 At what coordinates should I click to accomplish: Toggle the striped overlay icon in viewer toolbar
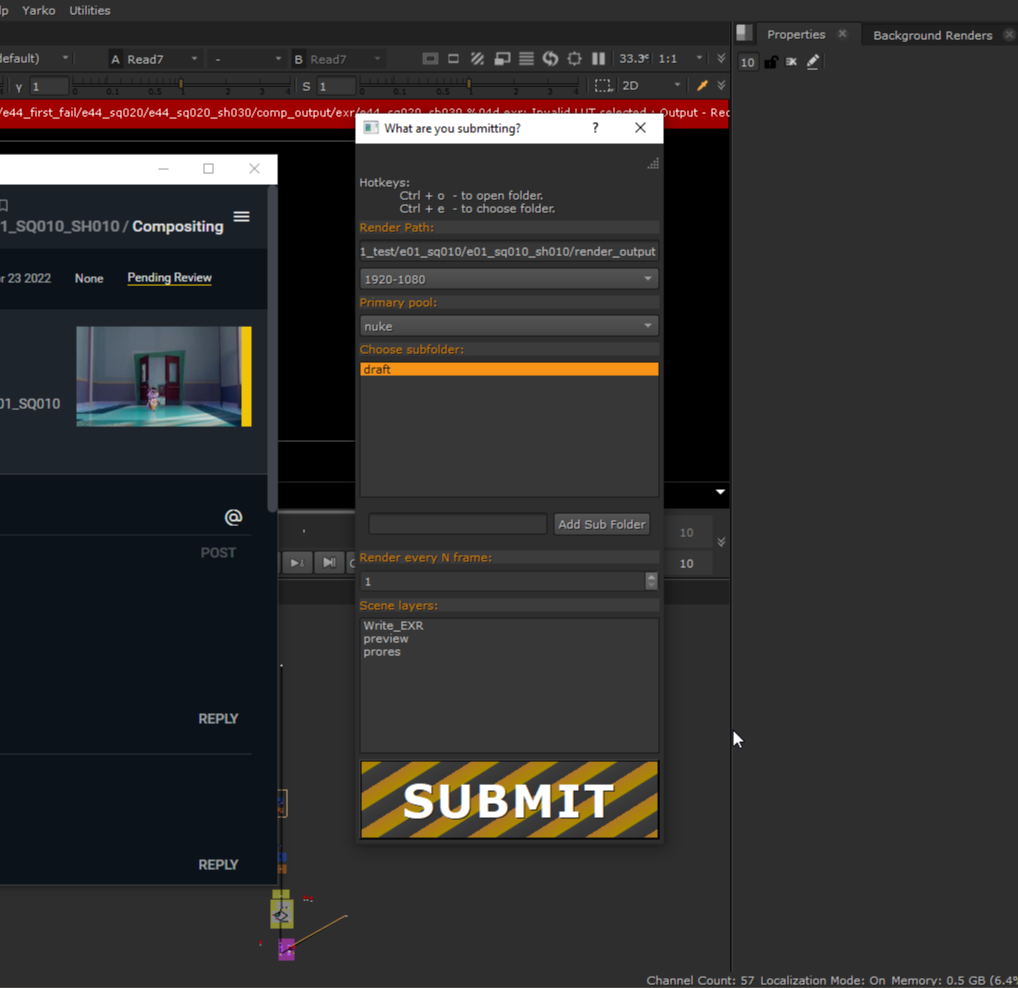(x=477, y=59)
